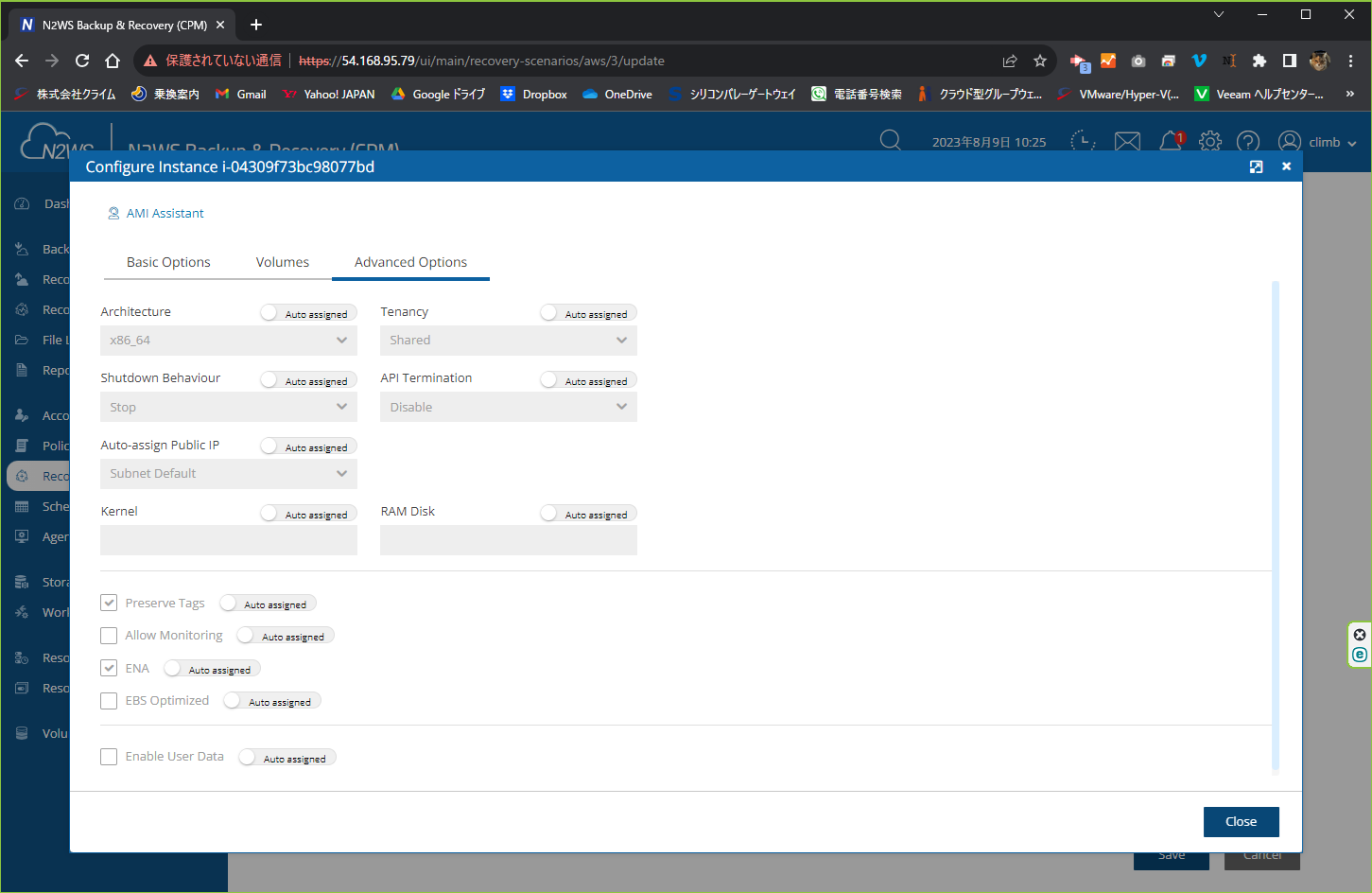Open the Architecture x86_64 dropdown
1372x893 pixels.
(229, 341)
